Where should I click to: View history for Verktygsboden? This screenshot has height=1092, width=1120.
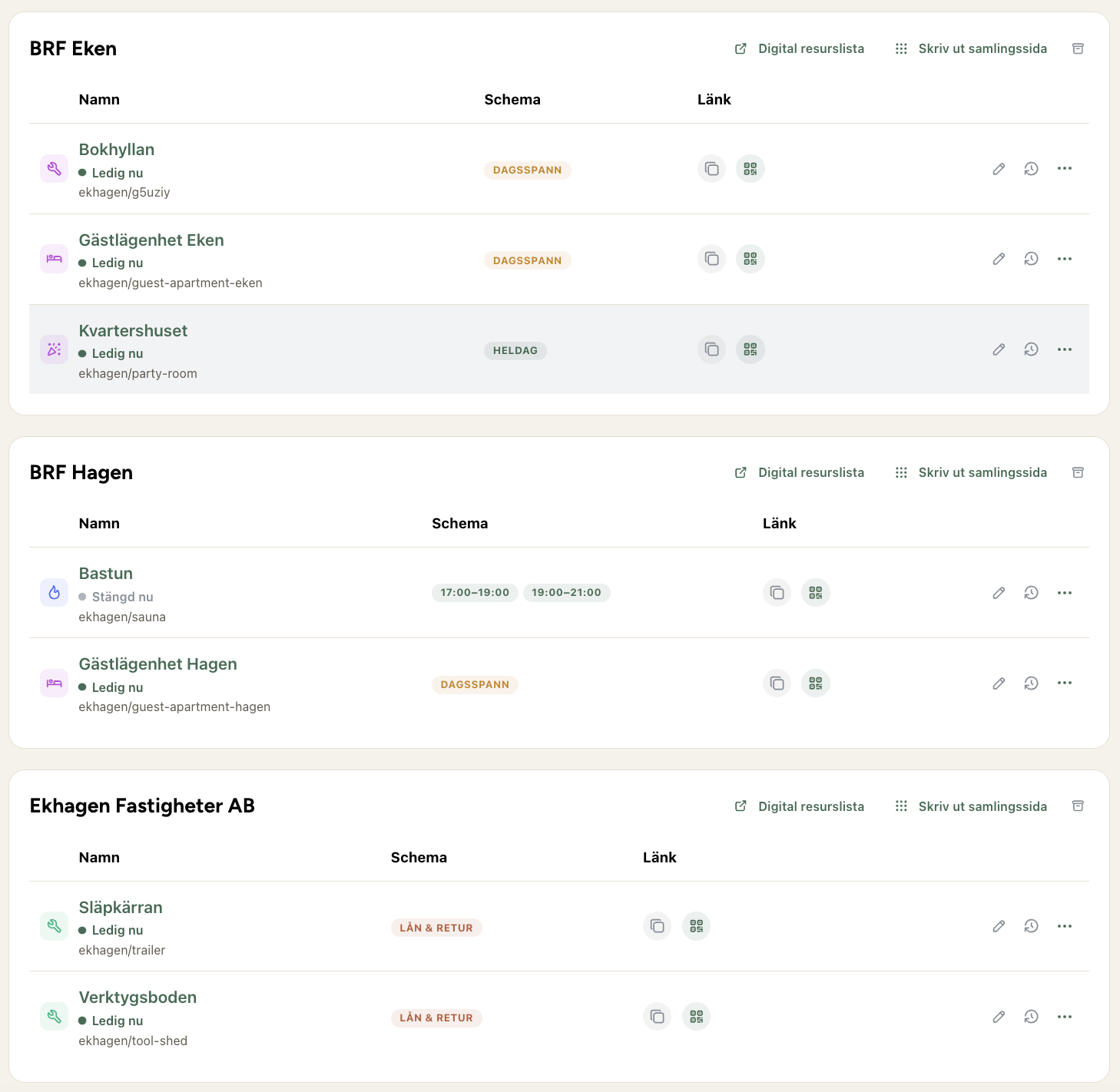(x=1032, y=1017)
